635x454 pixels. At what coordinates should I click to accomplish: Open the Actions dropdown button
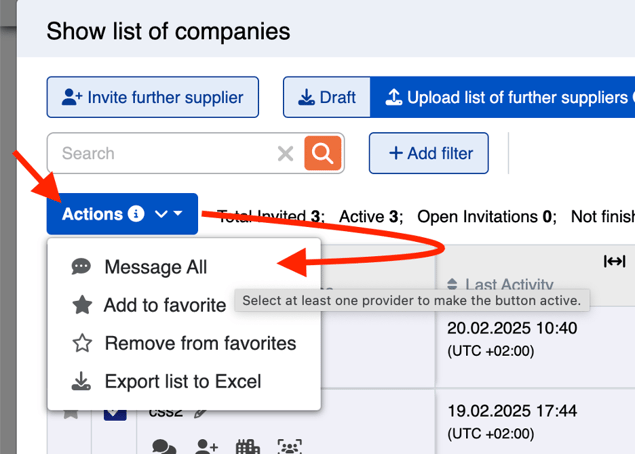pyautogui.click(x=122, y=214)
